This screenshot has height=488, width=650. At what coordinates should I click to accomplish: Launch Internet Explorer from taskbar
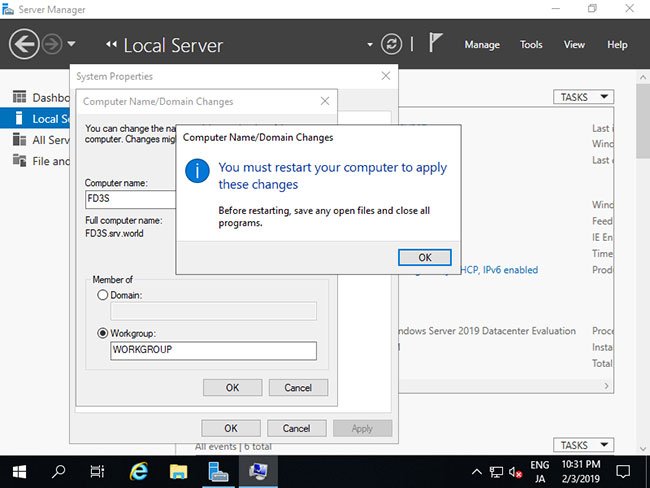pos(138,471)
